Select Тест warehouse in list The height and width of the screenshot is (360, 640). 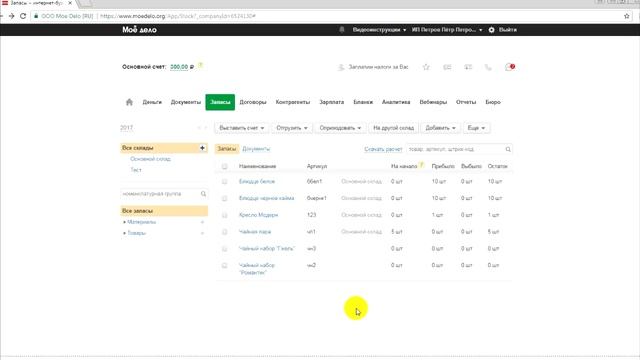tap(136, 170)
